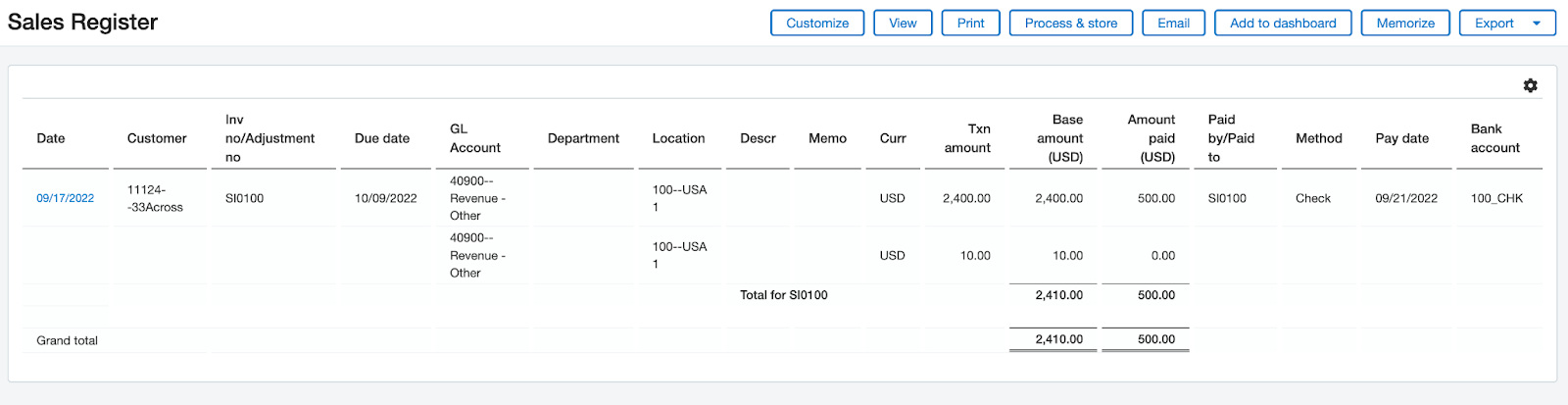Open the 09/17/2022 date link
Image resolution: width=1568 pixels, height=405 pixels.
66,198
